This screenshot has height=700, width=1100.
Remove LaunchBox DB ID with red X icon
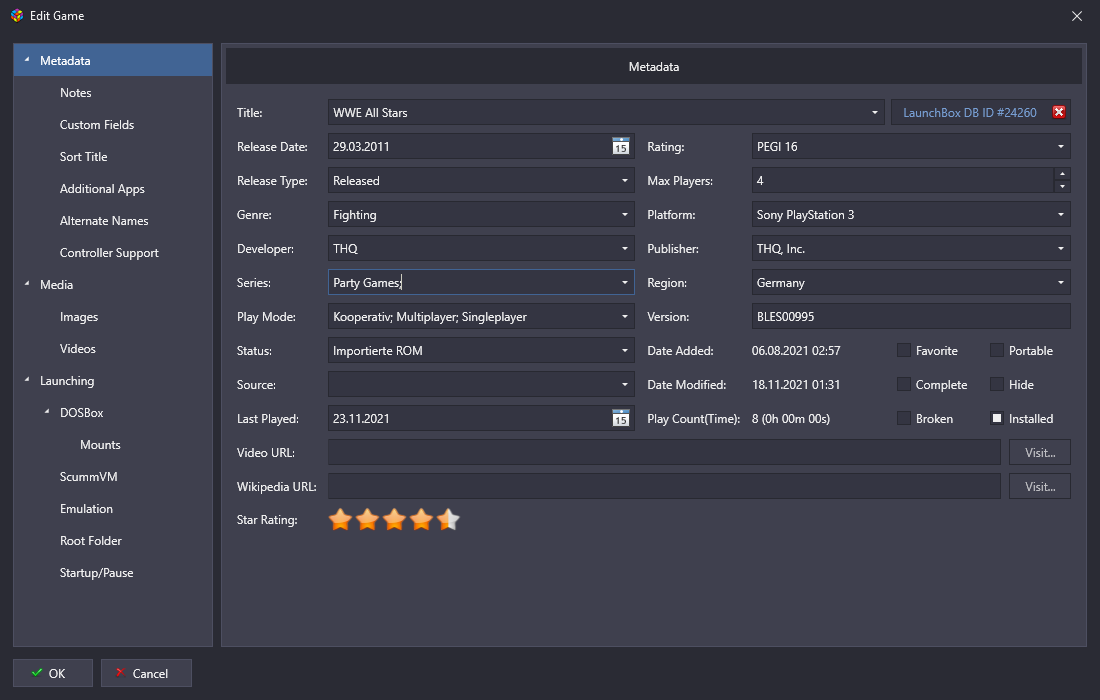tap(1058, 113)
